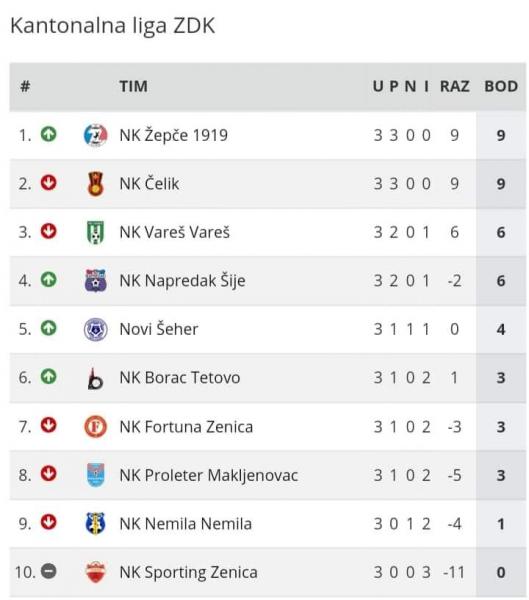The height and width of the screenshot is (600, 529).
Task: Click the NK Čelik club crest
Action: point(95,184)
